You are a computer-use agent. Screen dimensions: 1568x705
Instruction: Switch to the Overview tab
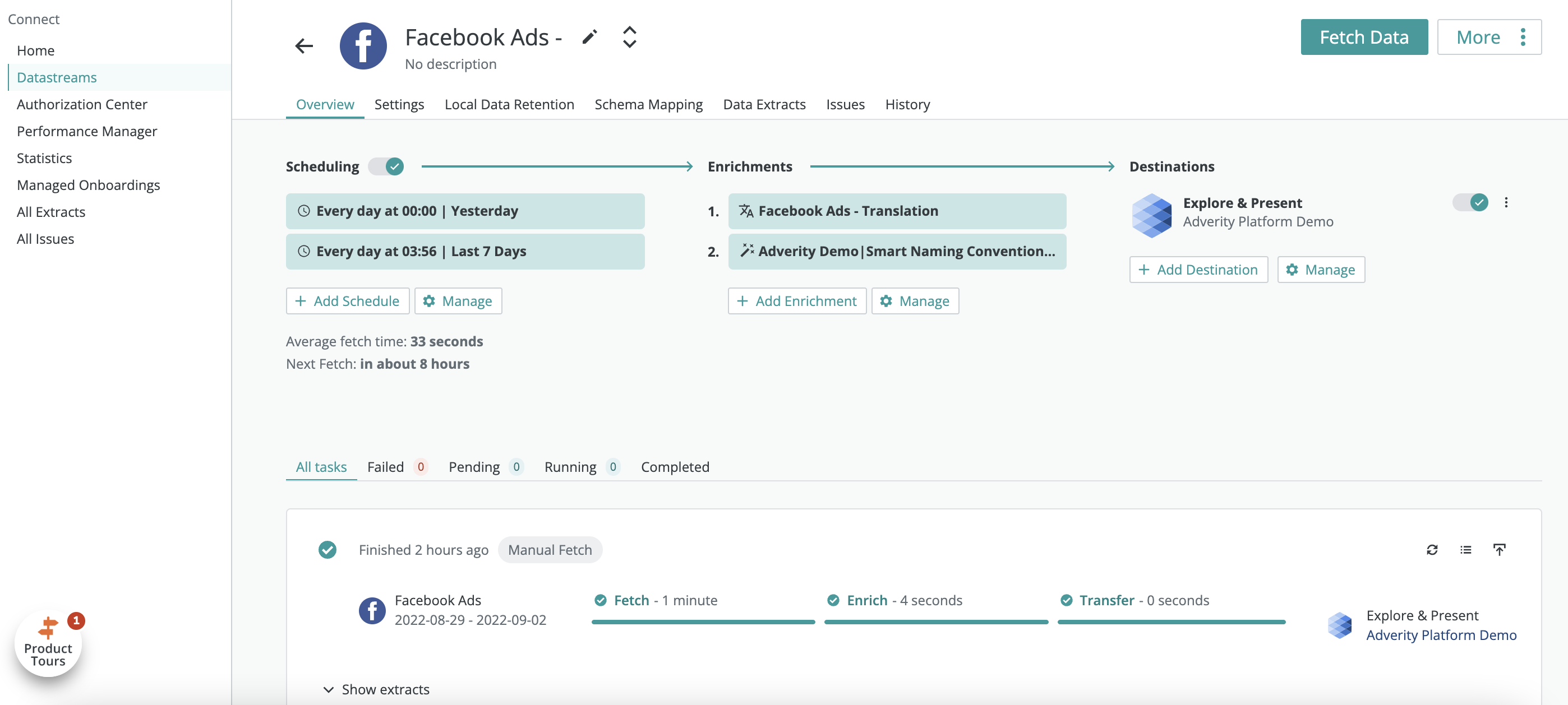pyautogui.click(x=325, y=105)
